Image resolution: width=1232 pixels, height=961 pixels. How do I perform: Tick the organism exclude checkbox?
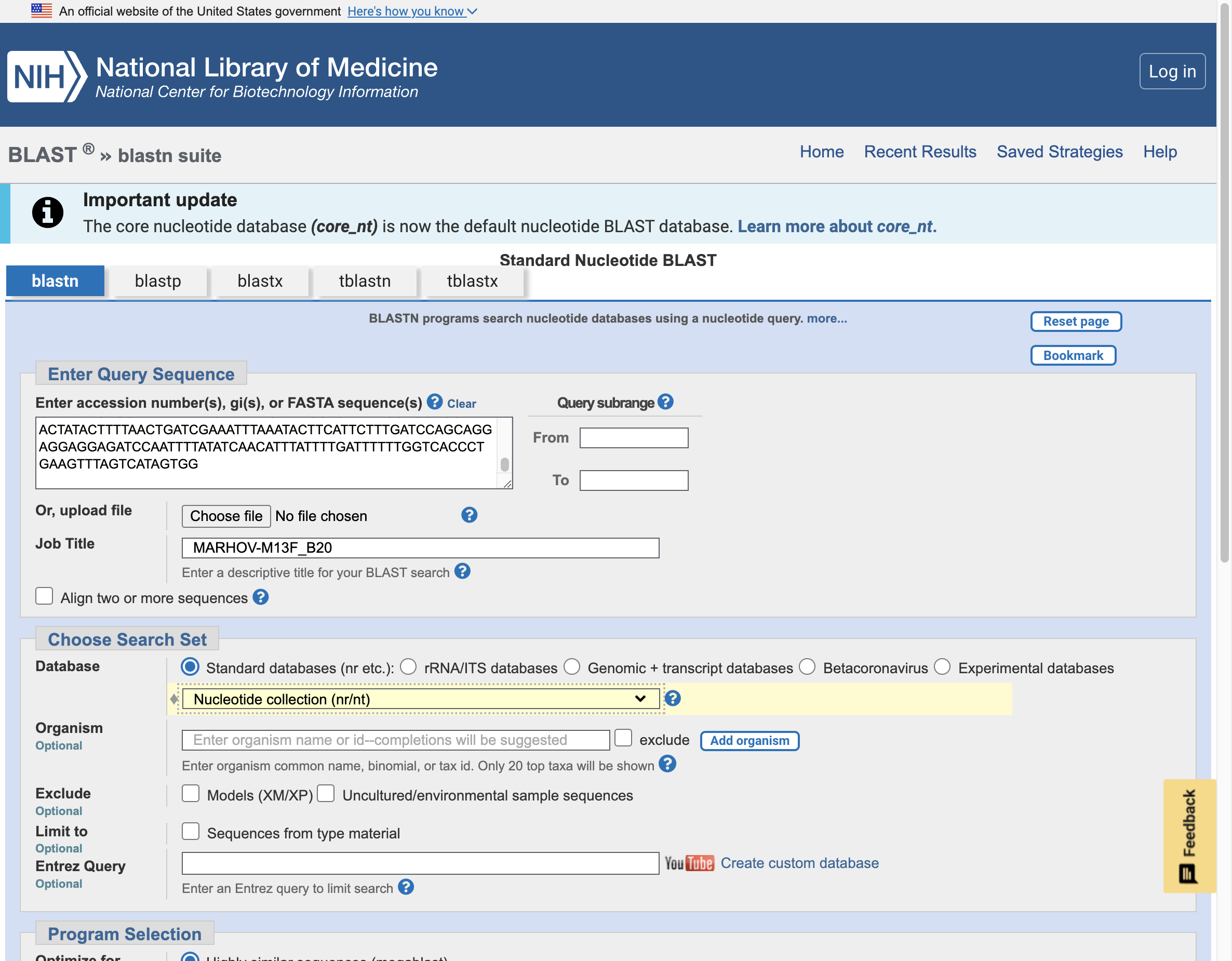pyautogui.click(x=623, y=738)
